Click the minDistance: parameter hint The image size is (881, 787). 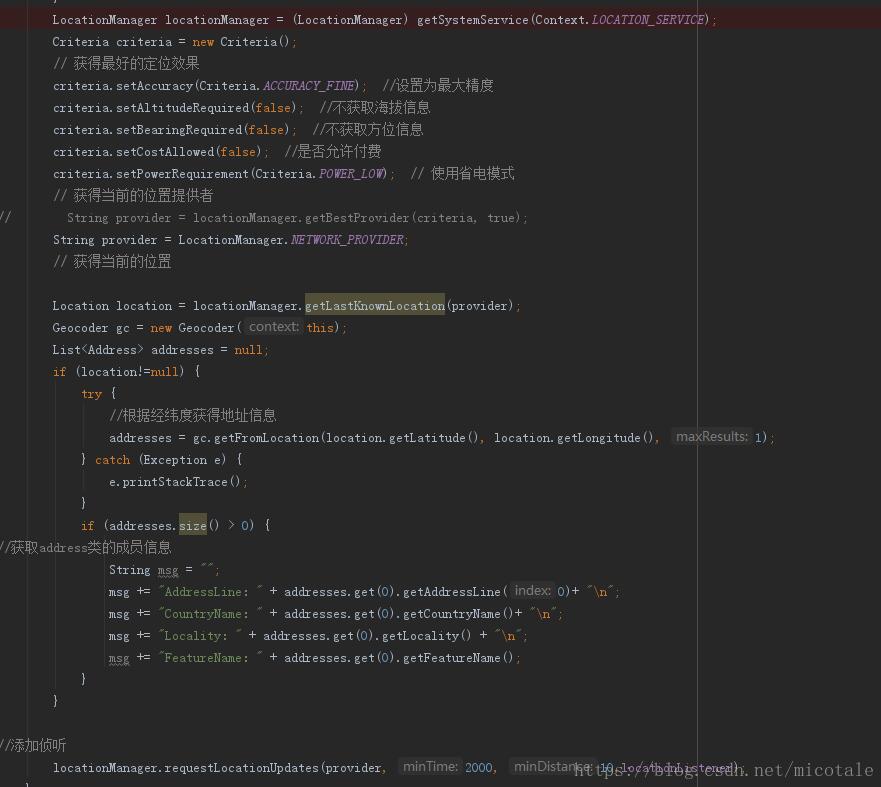click(x=551, y=767)
